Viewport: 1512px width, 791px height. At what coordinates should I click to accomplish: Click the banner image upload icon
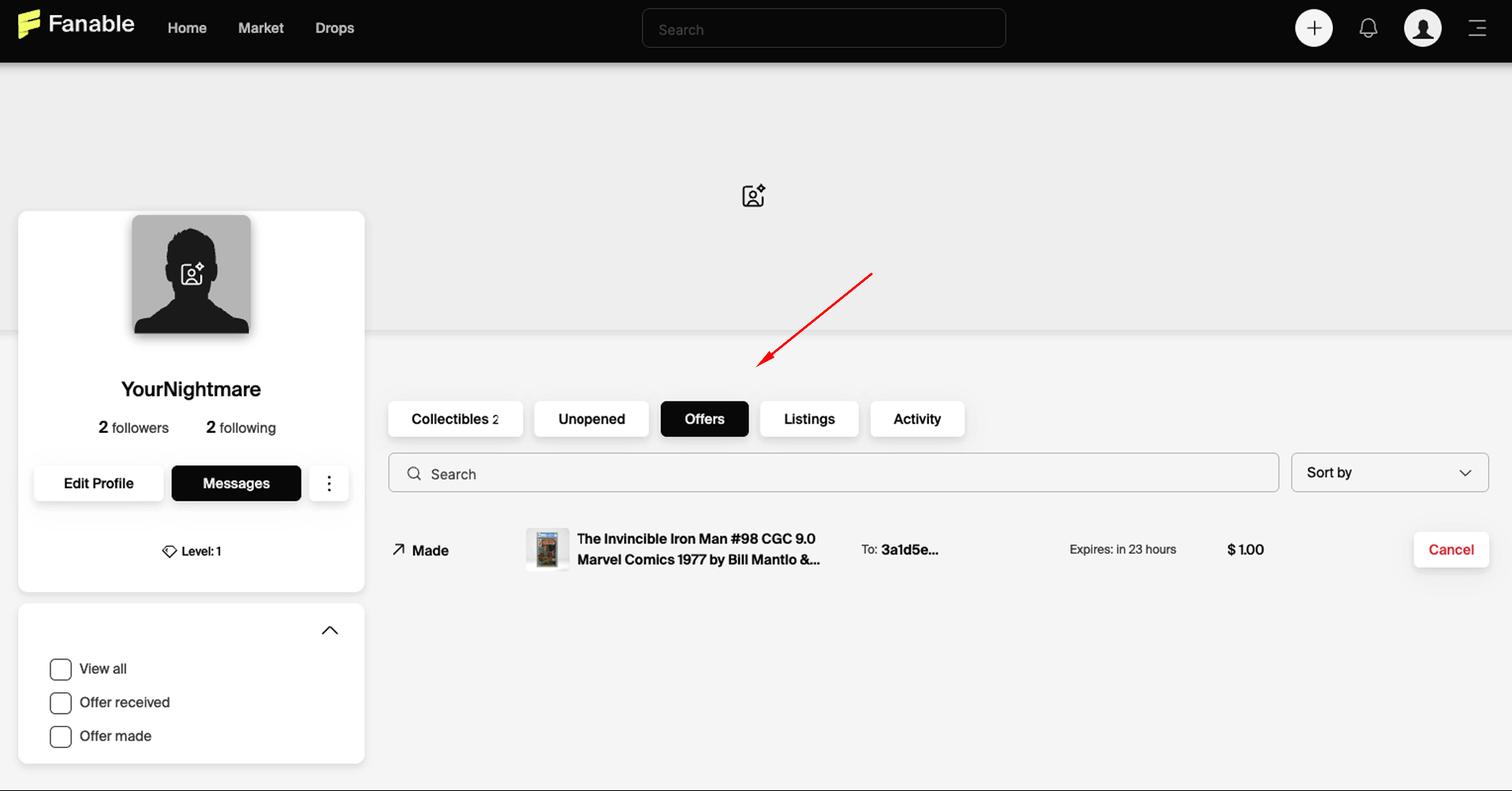point(753,196)
